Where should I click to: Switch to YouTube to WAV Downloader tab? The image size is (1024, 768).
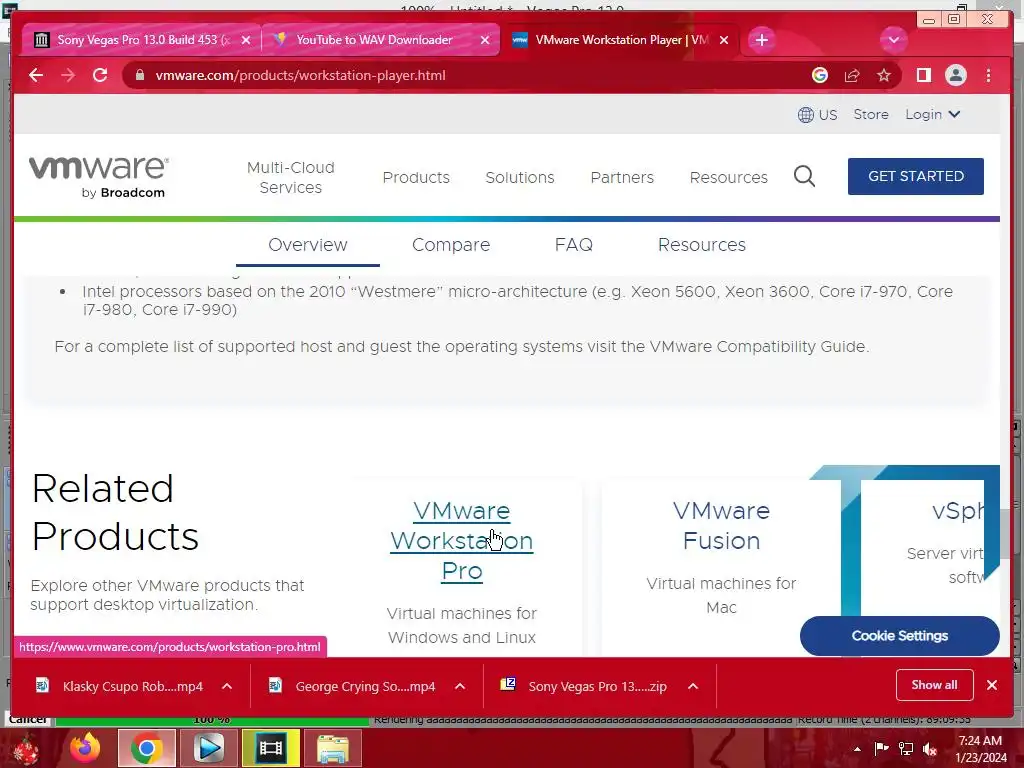coord(380,40)
